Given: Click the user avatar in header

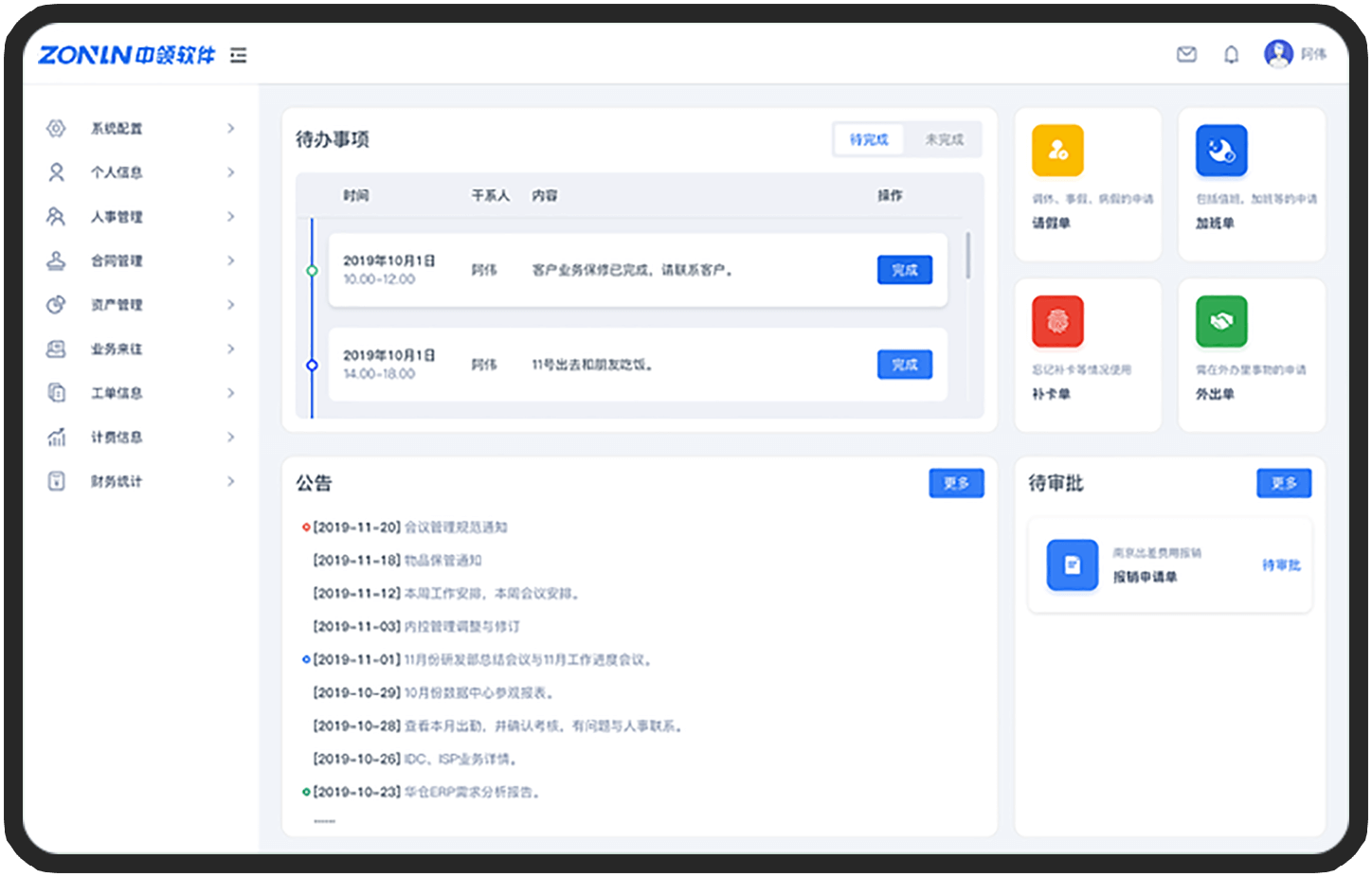Looking at the screenshot, I should [x=1278, y=54].
